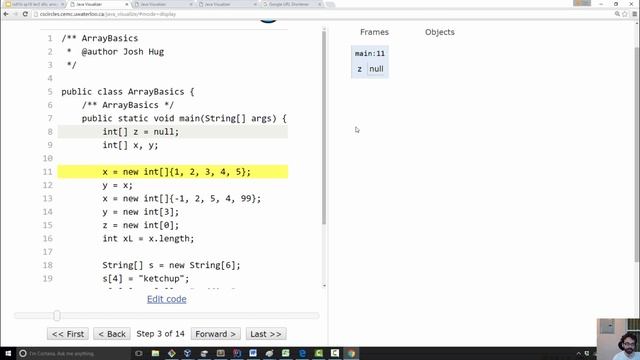Click the execution step slider handle
The height and width of the screenshot is (360, 640).
point(57,316)
